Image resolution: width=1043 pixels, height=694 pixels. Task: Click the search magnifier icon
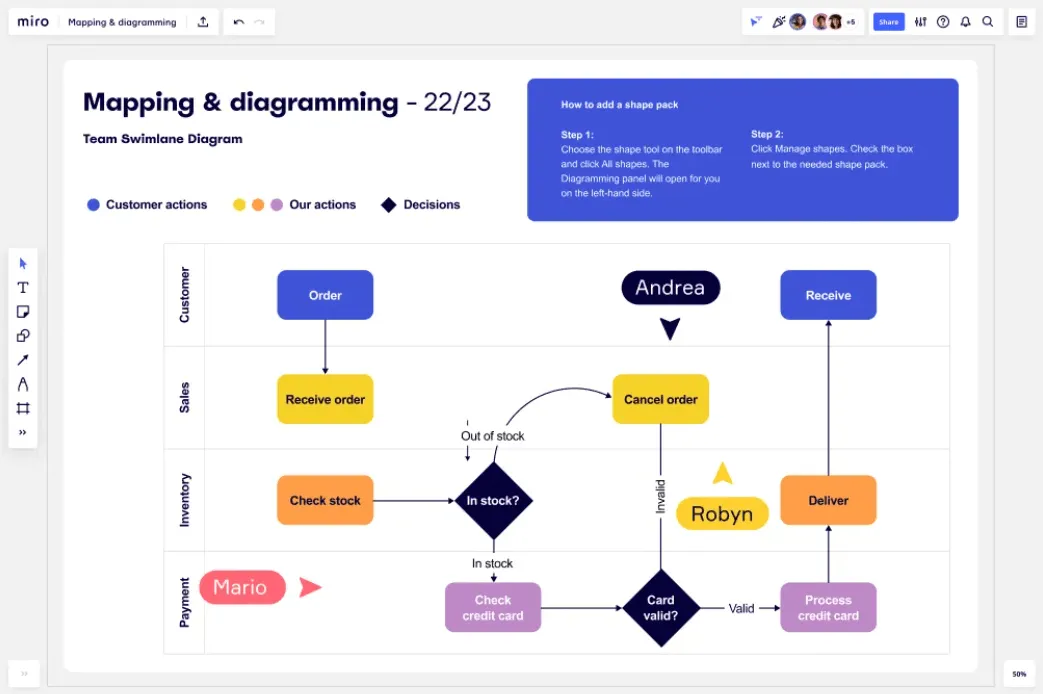click(x=988, y=22)
